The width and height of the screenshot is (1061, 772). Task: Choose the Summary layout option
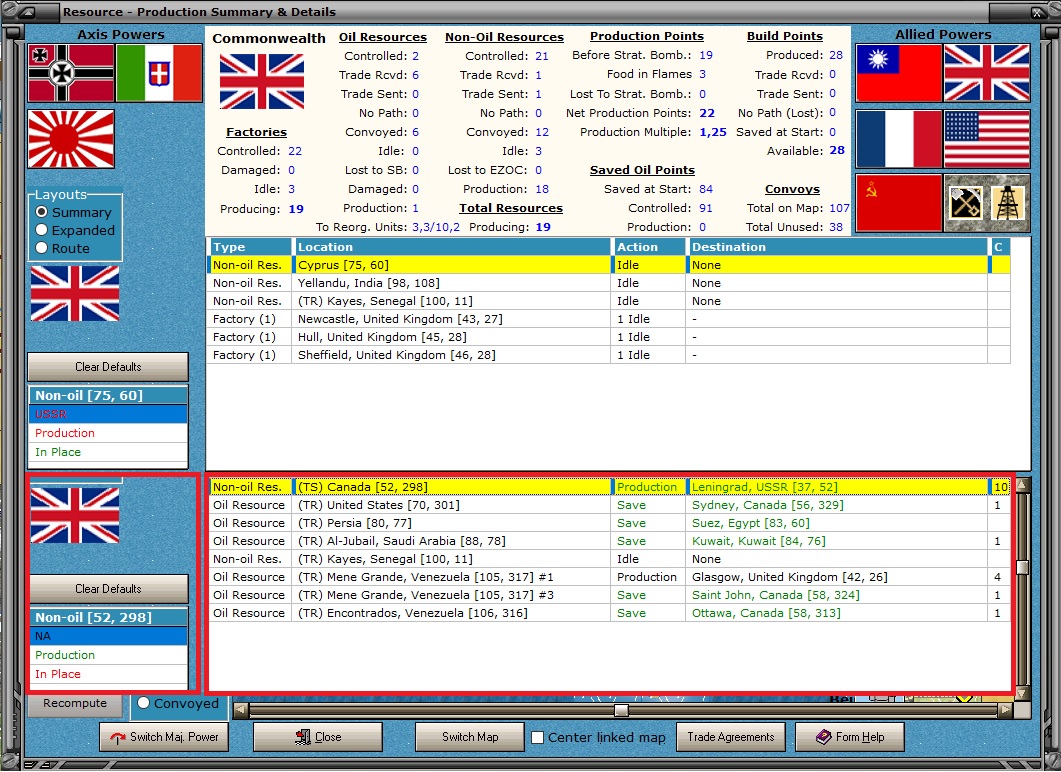pos(74,212)
